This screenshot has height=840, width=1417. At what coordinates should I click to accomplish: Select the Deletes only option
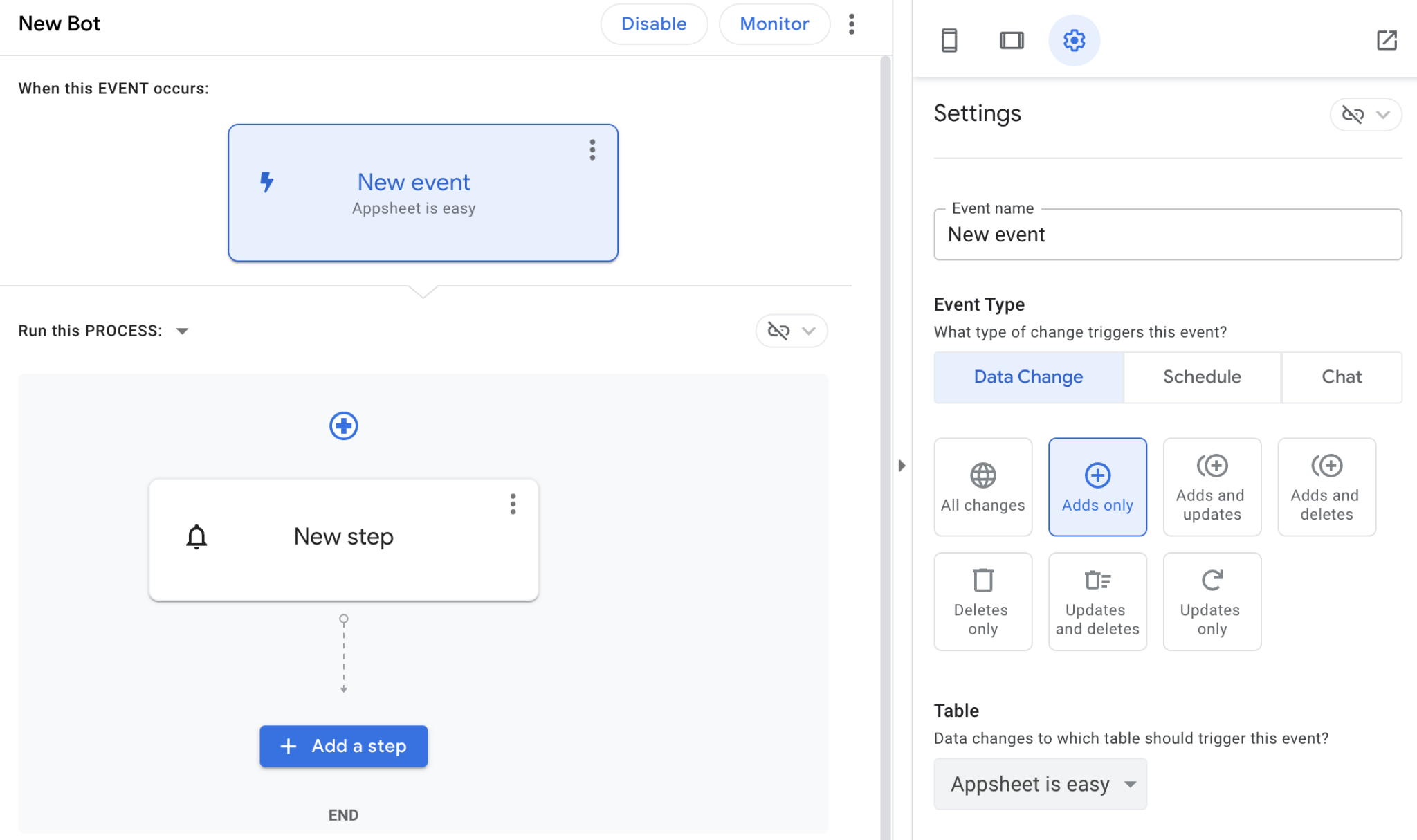pos(982,601)
